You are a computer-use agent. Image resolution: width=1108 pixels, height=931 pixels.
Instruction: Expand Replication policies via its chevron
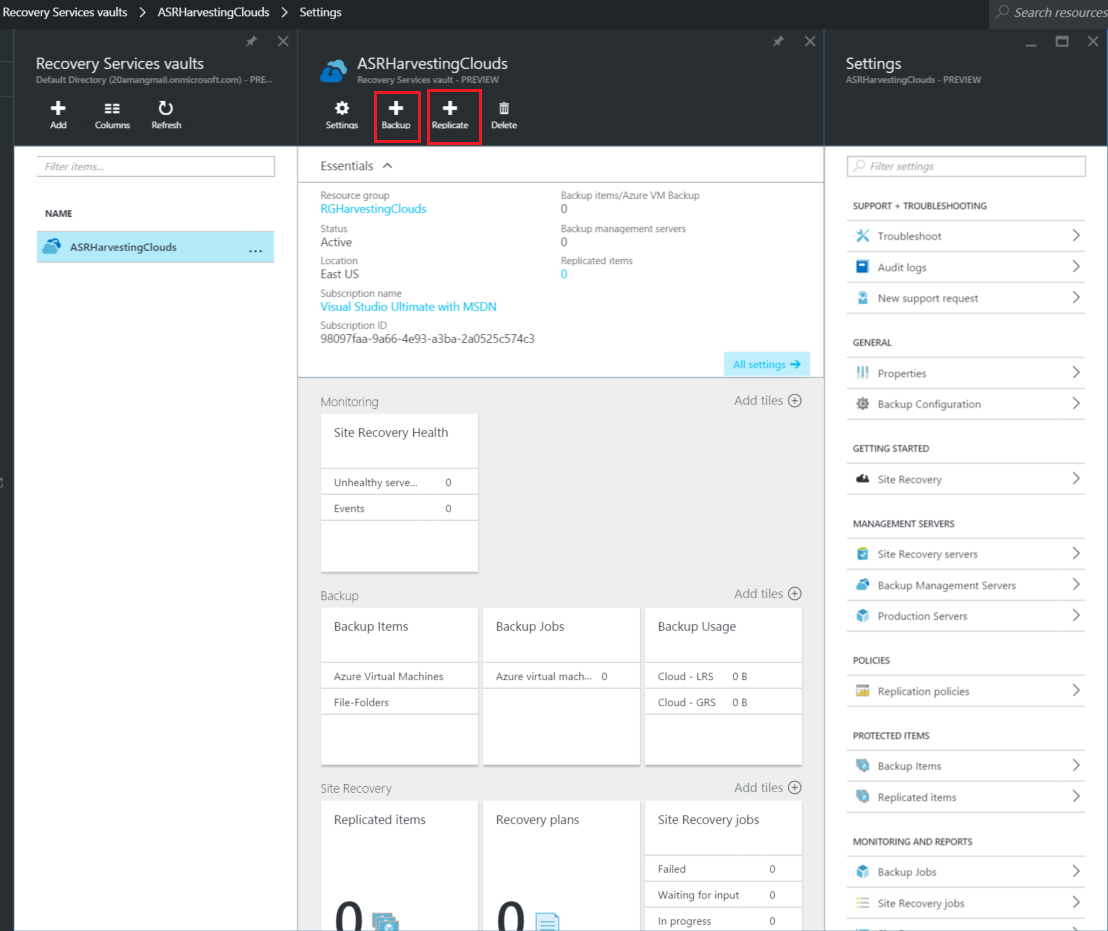tap(1075, 690)
